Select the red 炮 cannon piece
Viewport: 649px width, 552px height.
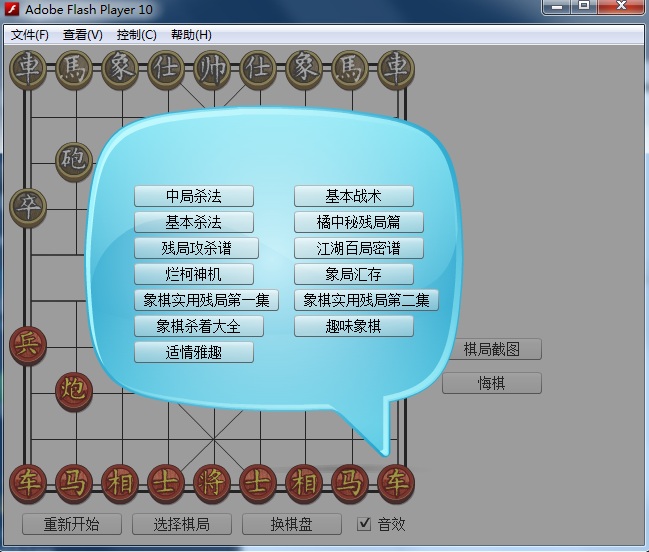click(x=74, y=391)
